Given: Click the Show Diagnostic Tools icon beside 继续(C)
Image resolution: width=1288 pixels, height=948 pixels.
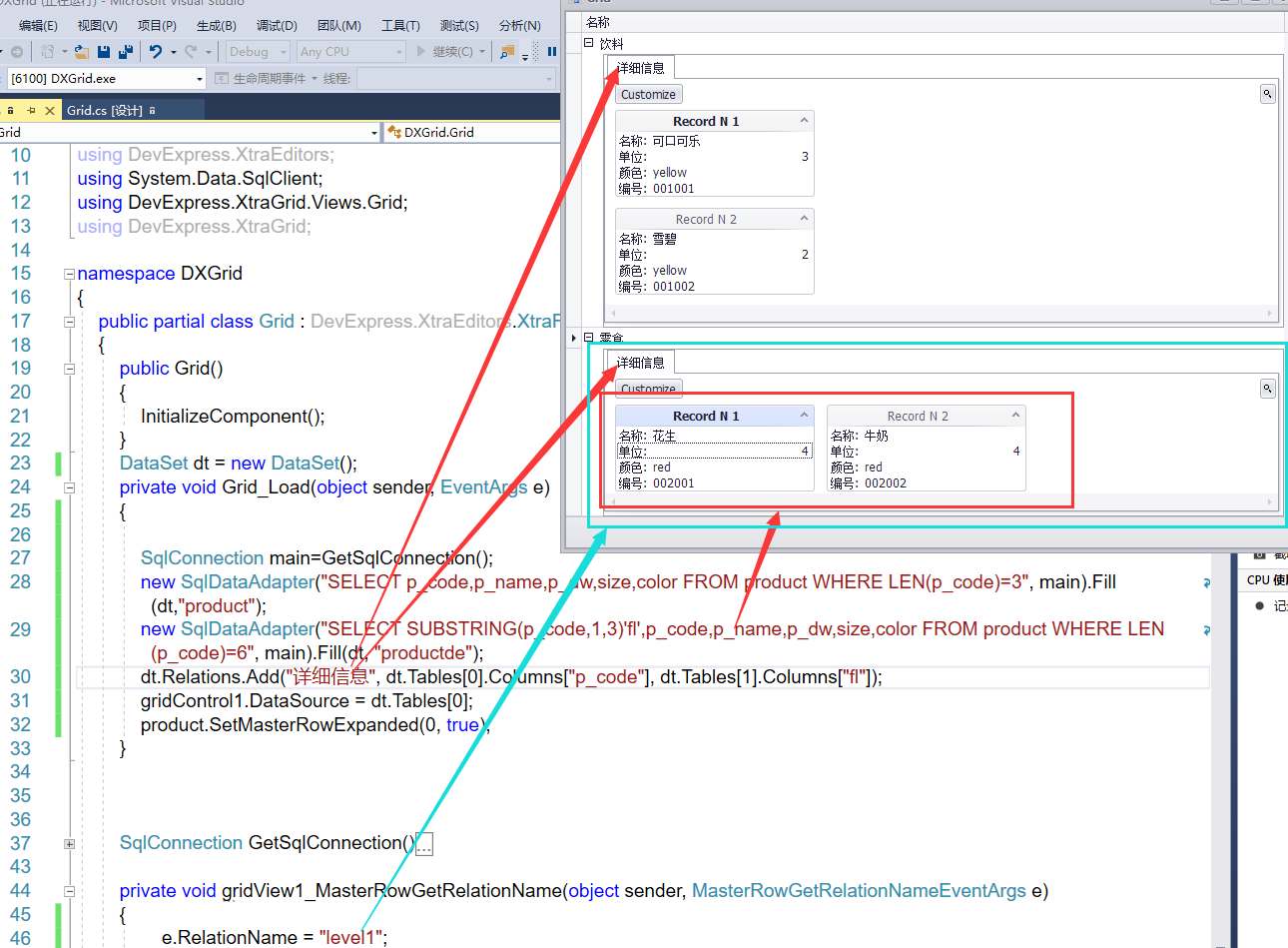Looking at the screenshot, I should [x=507, y=52].
